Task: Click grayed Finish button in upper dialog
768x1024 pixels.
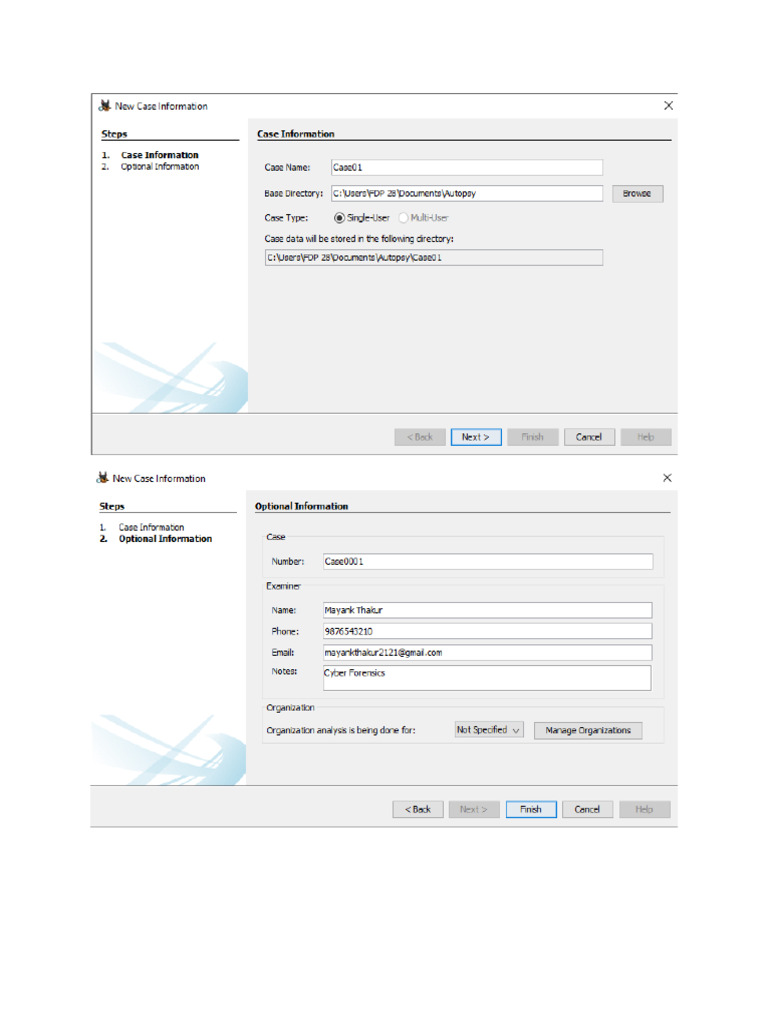Action: point(532,437)
